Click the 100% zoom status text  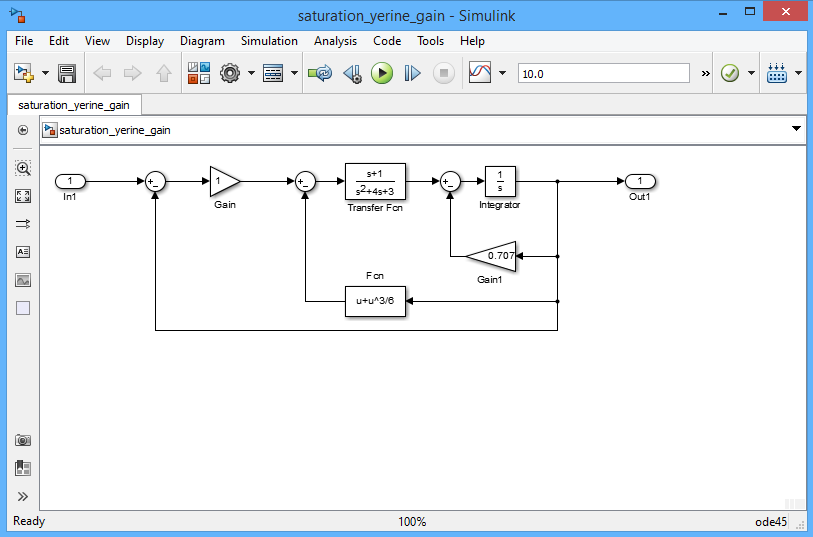click(x=412, y=522)
